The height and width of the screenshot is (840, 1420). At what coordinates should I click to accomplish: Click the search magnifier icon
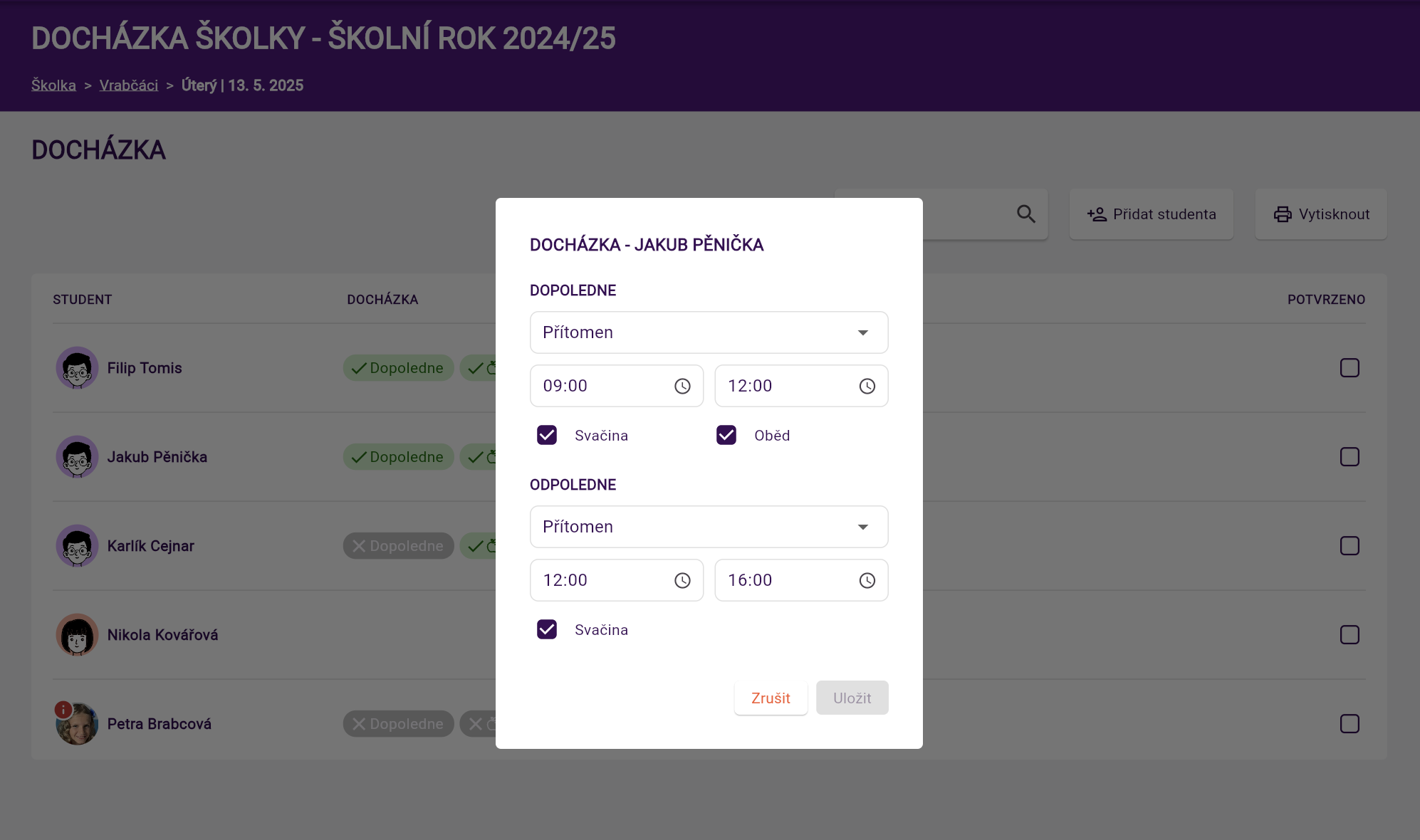(1025, 214)
